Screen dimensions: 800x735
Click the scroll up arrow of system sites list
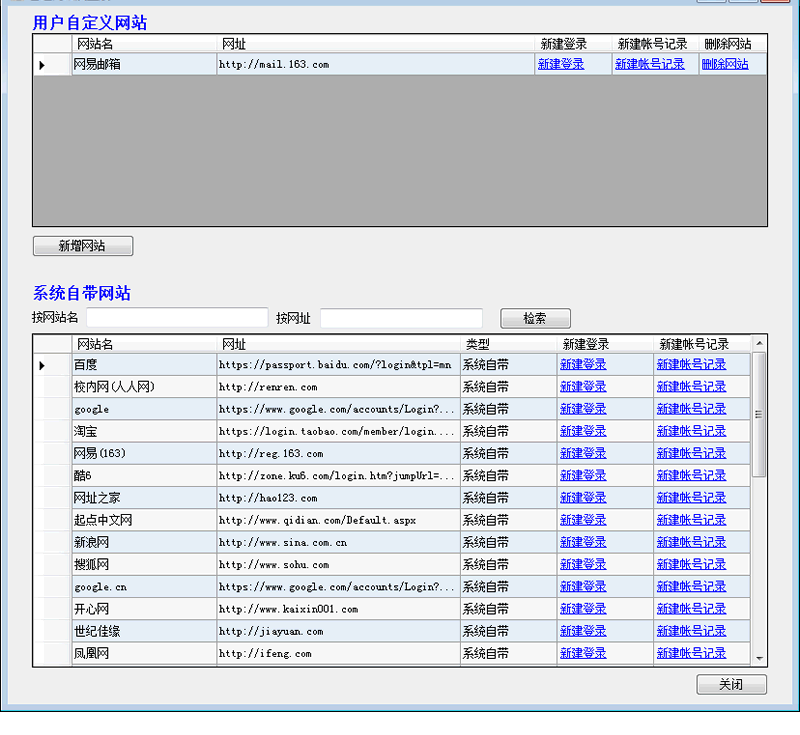coord(759,343)
